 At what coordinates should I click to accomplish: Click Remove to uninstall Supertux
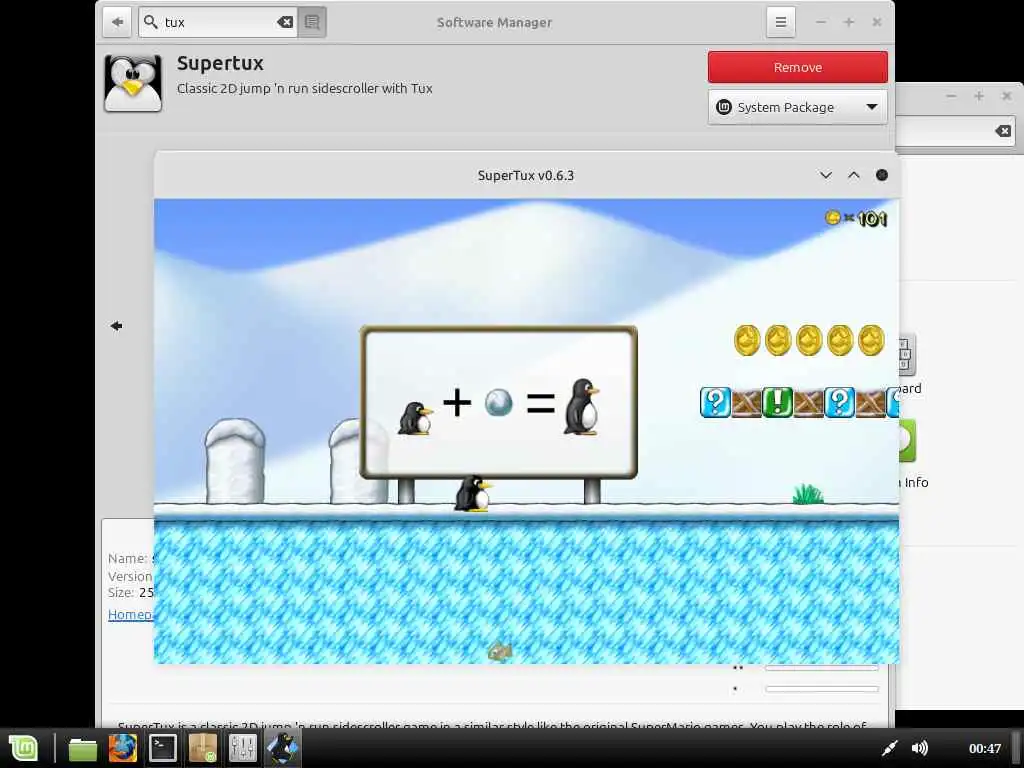coord(797,67)
